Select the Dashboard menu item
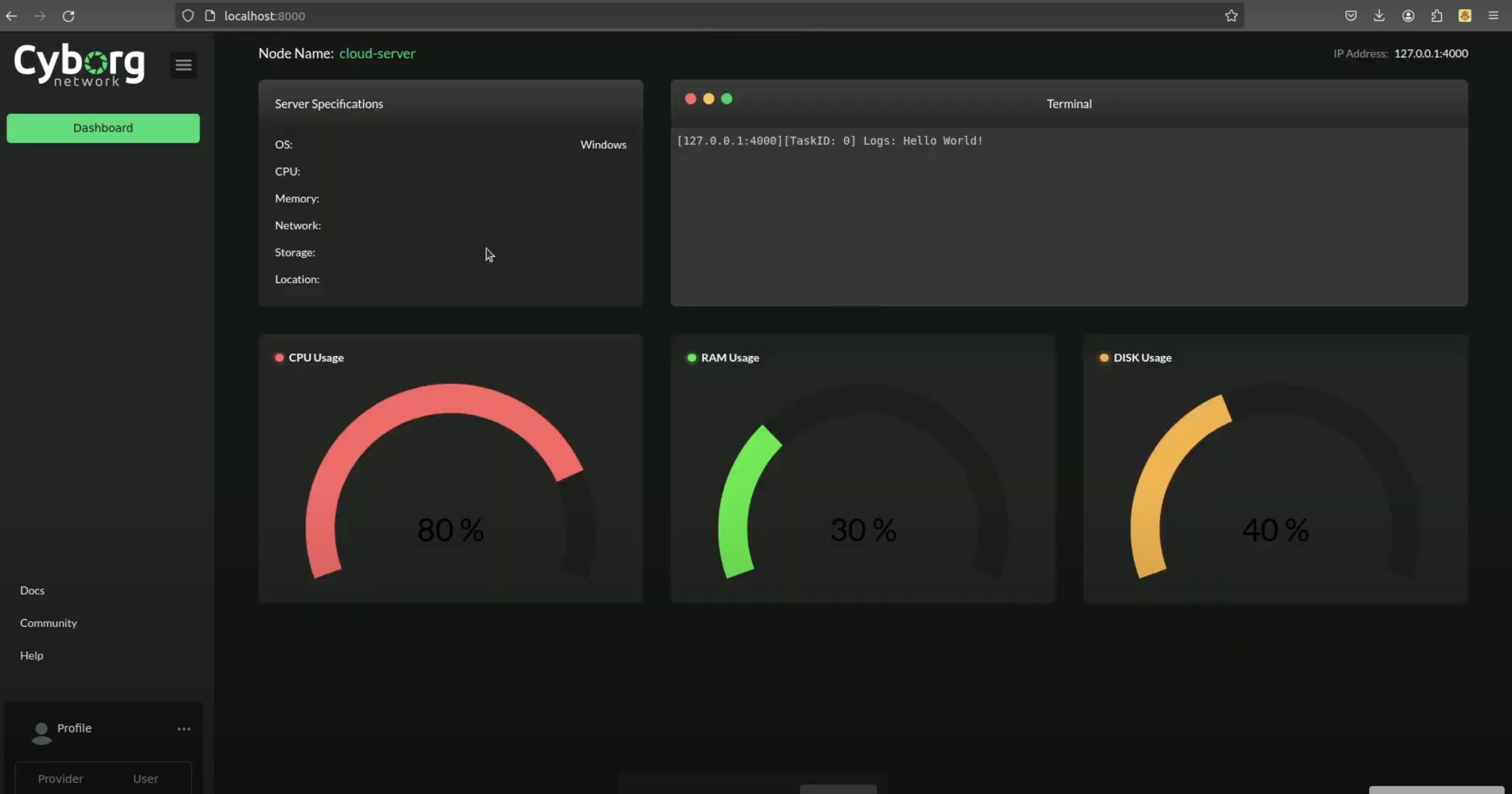Viewport: 1512px width, 794px height. [x=102, y=128]
